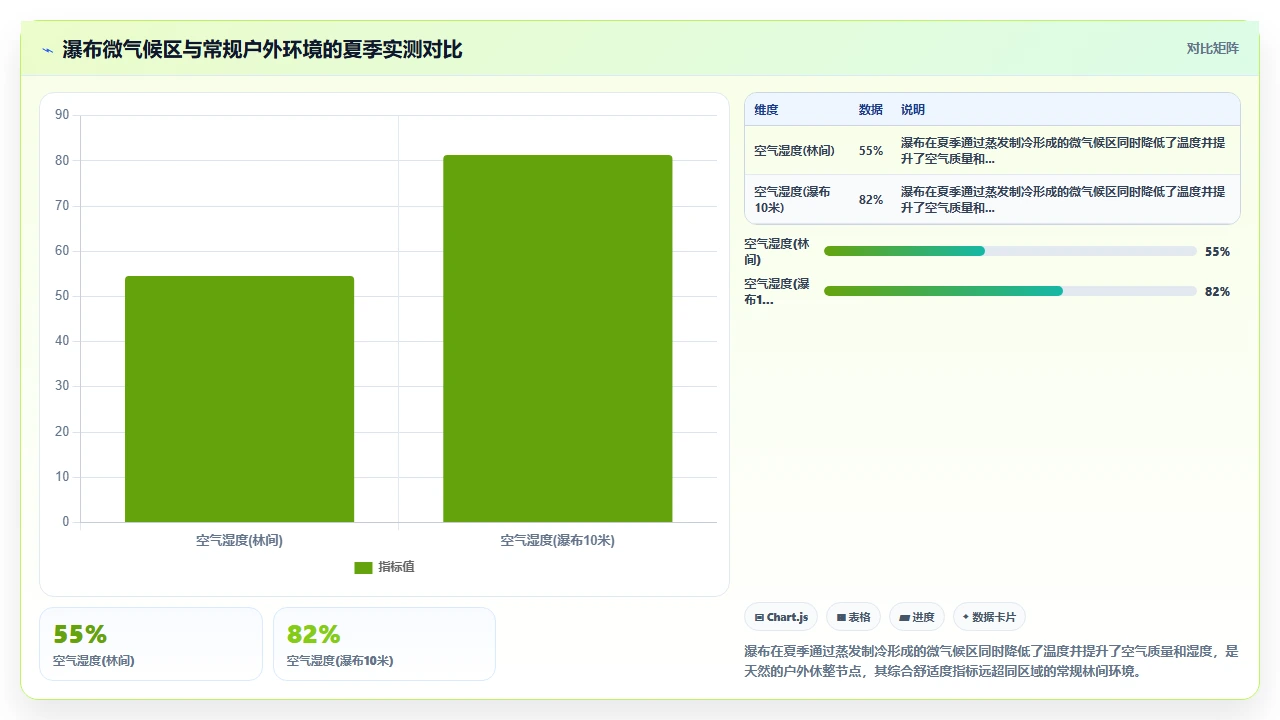1280x720 pixels.
Task: Click the 空气湿度(林间) progress label
Action: click(777, 251)
